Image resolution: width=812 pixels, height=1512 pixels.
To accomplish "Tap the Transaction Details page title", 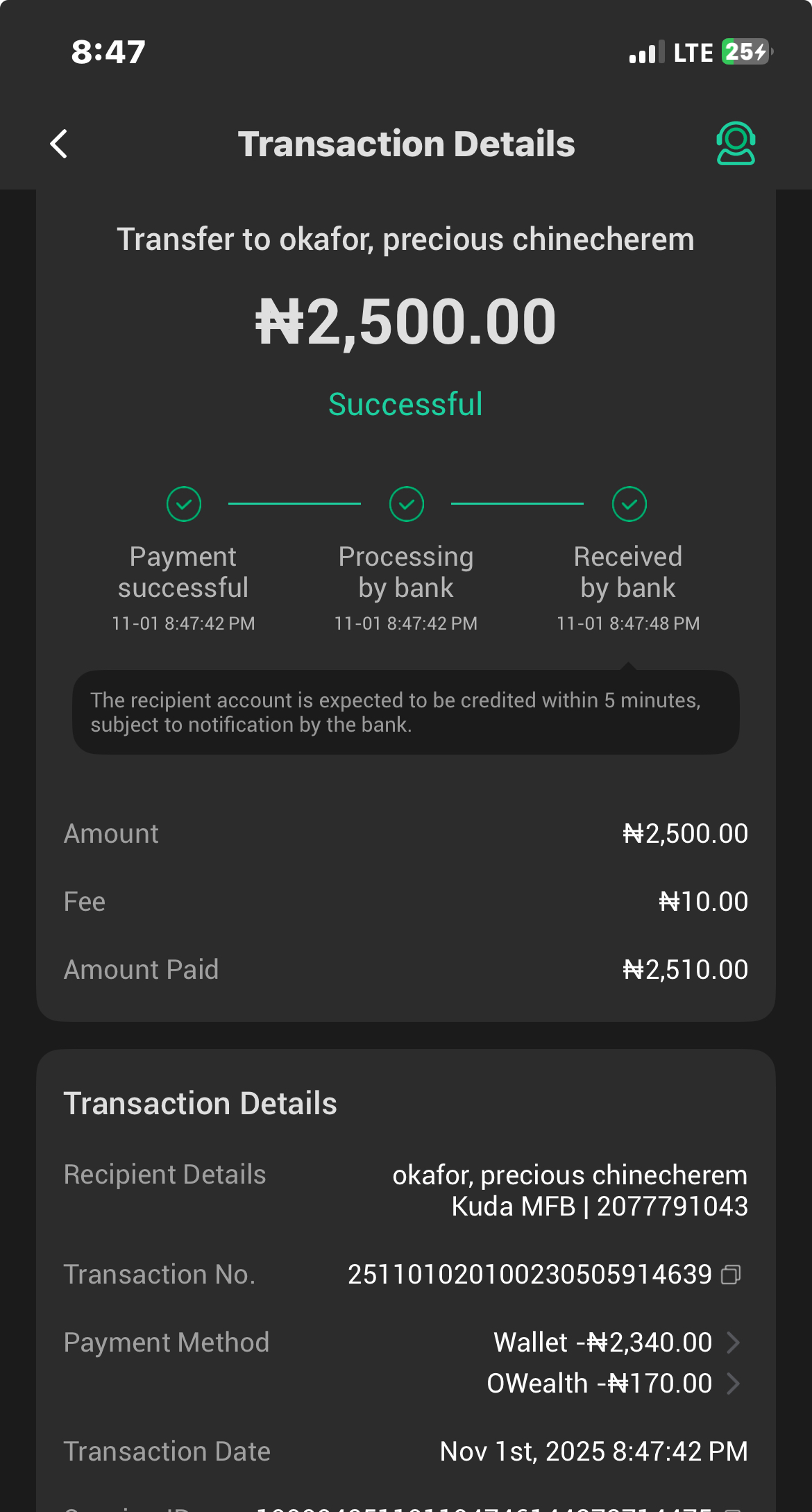I will click(406, 144).
